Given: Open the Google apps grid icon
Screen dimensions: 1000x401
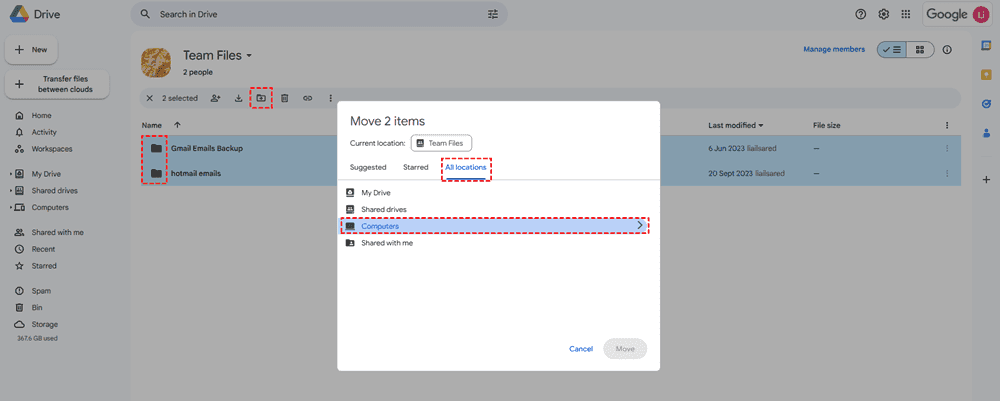Looking at the screenshot, I should coord(906,14).
